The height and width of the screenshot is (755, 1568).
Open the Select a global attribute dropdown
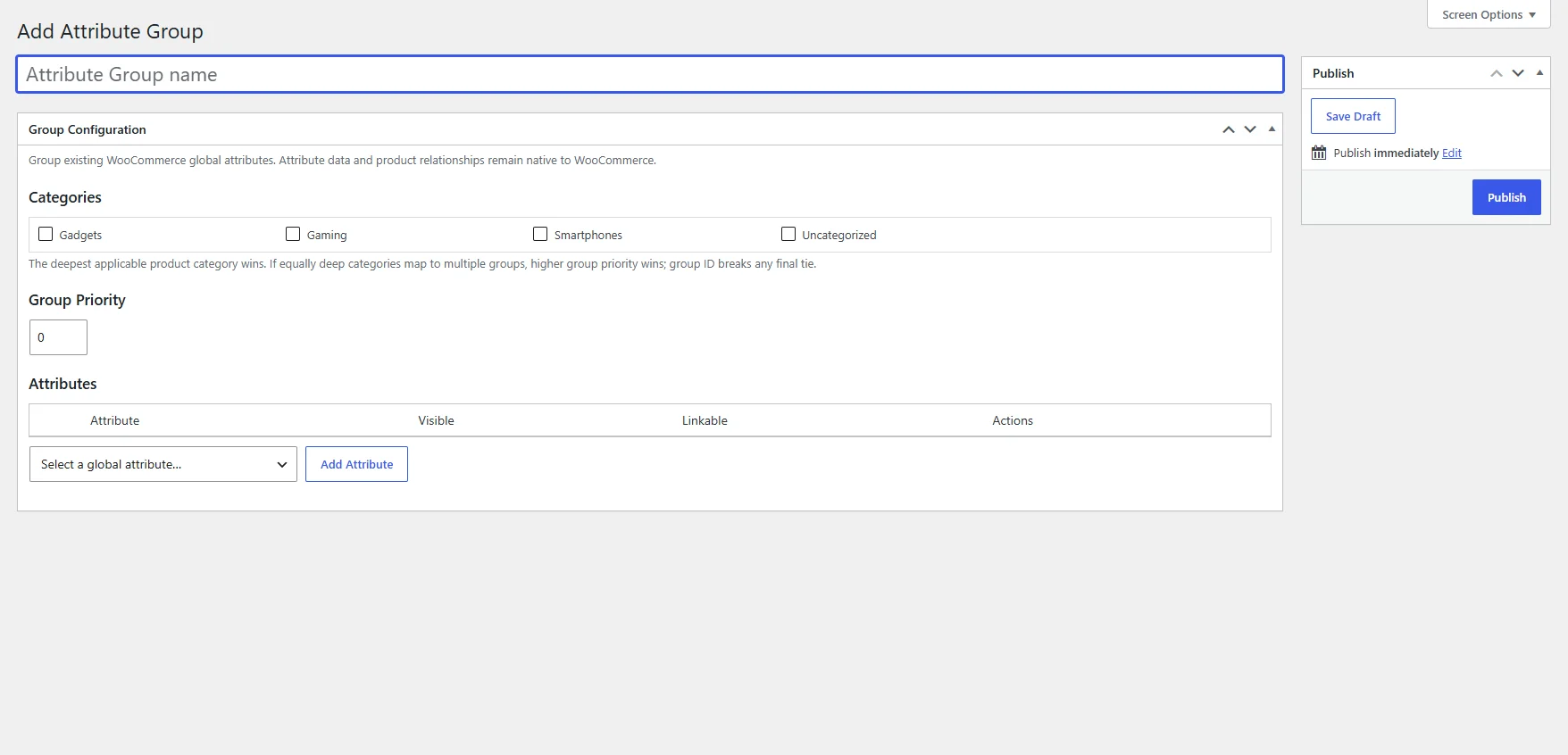(163, 464)
